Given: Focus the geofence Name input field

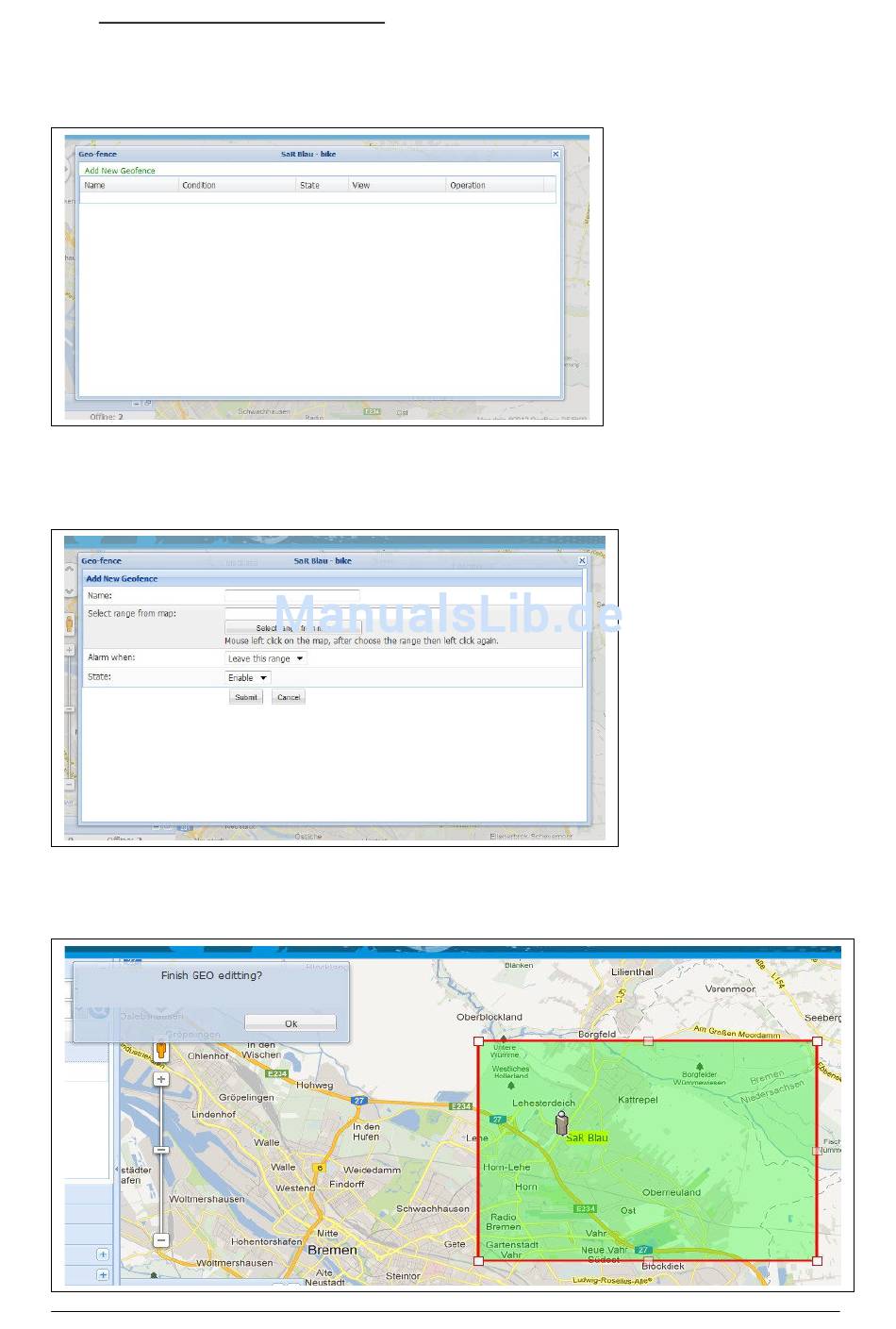Looking at the screenshot, I should (292, 595).
